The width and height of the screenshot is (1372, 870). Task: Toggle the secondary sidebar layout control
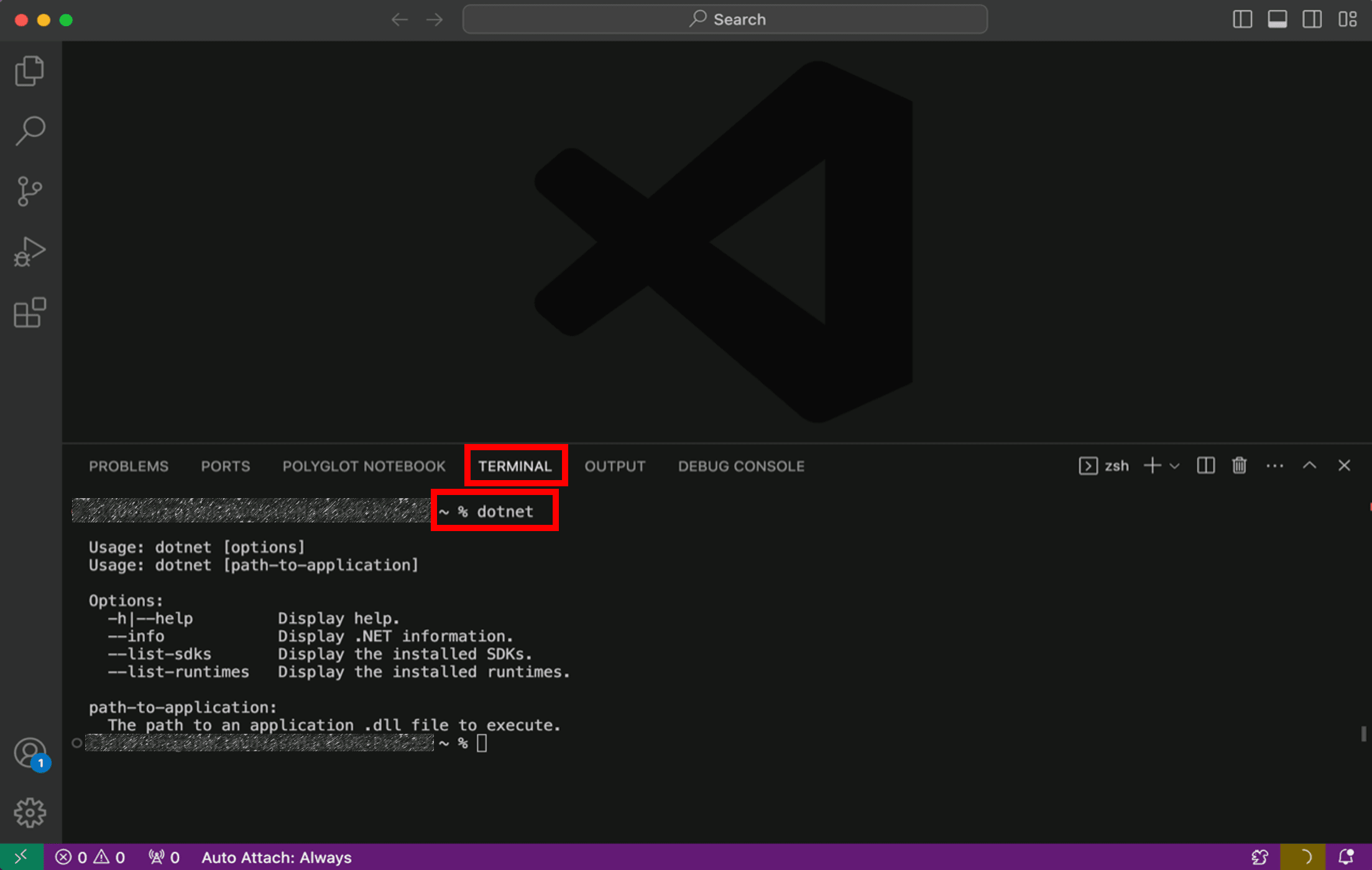1312,19
